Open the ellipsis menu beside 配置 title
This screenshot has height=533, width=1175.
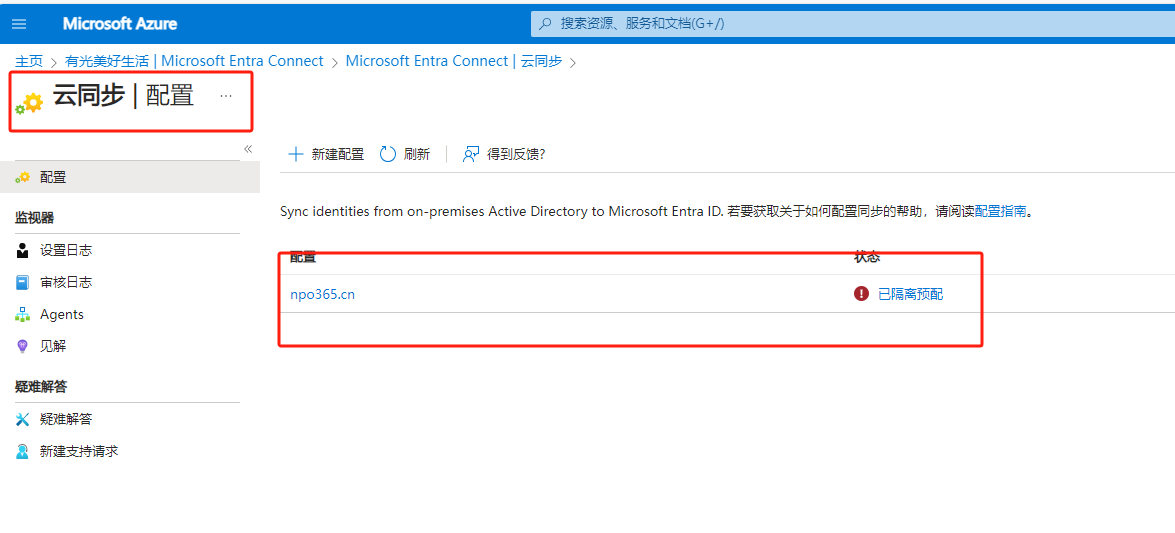(226, 96)
